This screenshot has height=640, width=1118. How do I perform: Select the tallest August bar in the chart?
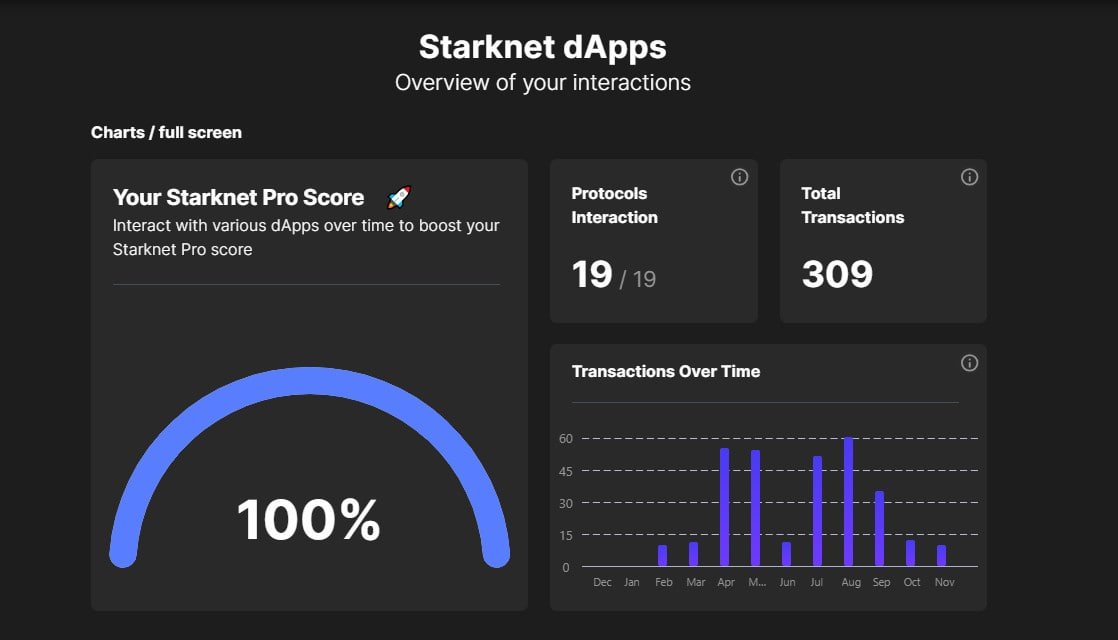(x=849, y=500)
